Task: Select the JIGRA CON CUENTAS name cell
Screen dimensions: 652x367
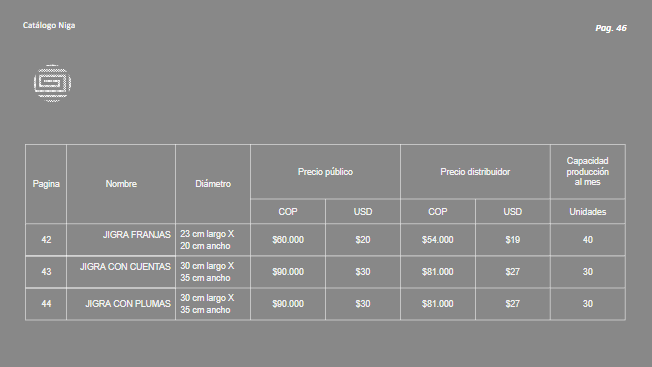Action: [121, 271]
